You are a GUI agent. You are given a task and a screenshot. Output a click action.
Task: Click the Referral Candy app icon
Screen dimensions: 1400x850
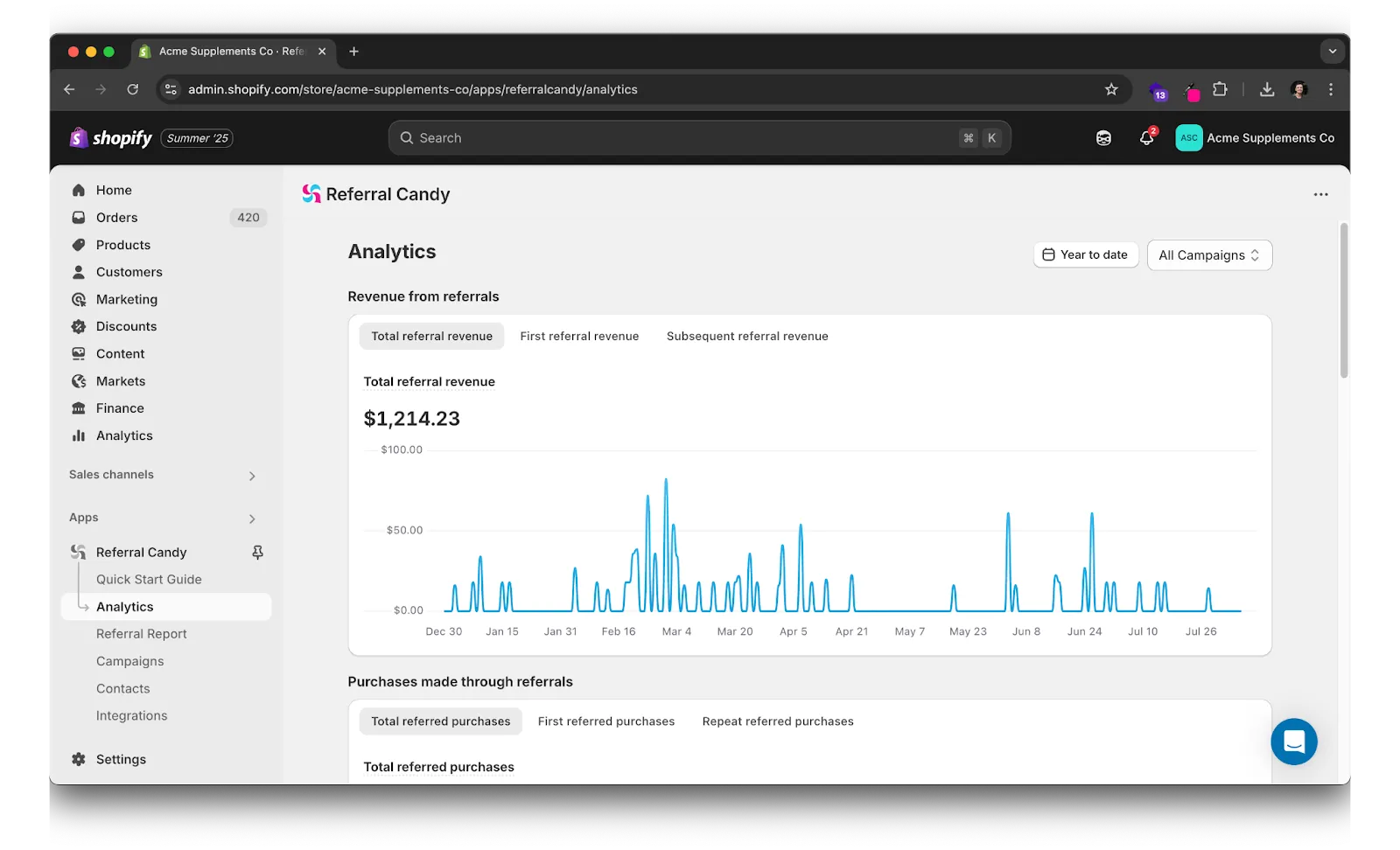[77, 552]
